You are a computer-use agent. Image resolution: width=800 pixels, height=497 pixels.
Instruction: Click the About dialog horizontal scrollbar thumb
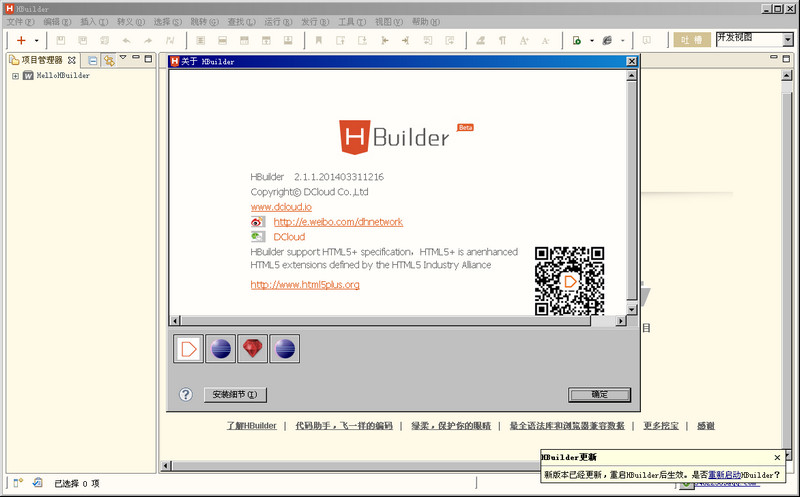pos(385,321)
